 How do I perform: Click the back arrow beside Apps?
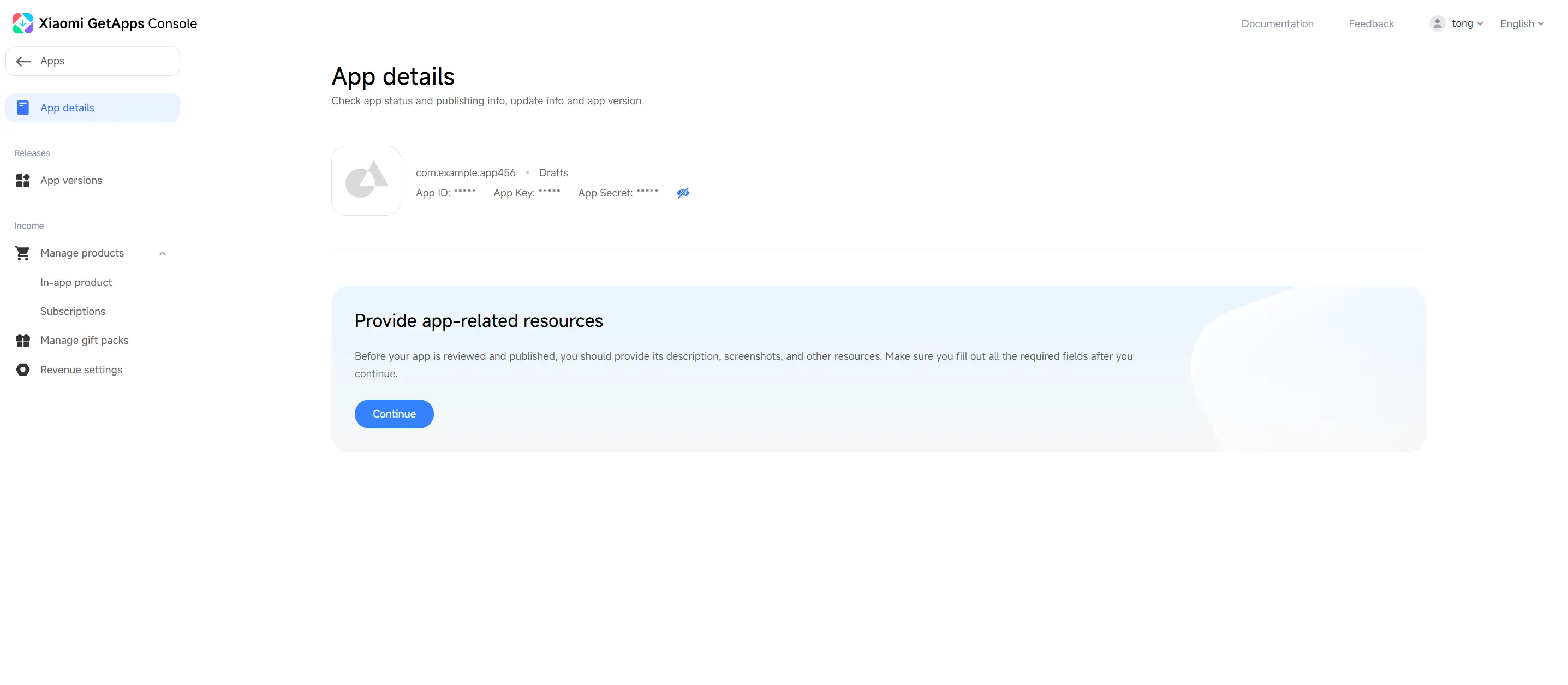tap(23, 61)
